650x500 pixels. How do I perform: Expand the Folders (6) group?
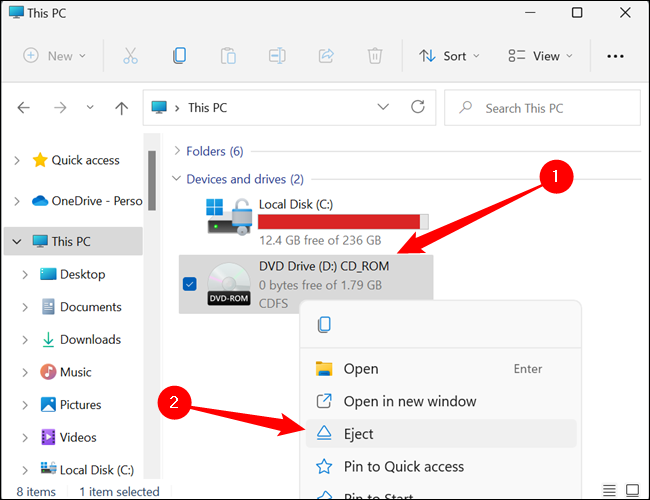point(177,151)
